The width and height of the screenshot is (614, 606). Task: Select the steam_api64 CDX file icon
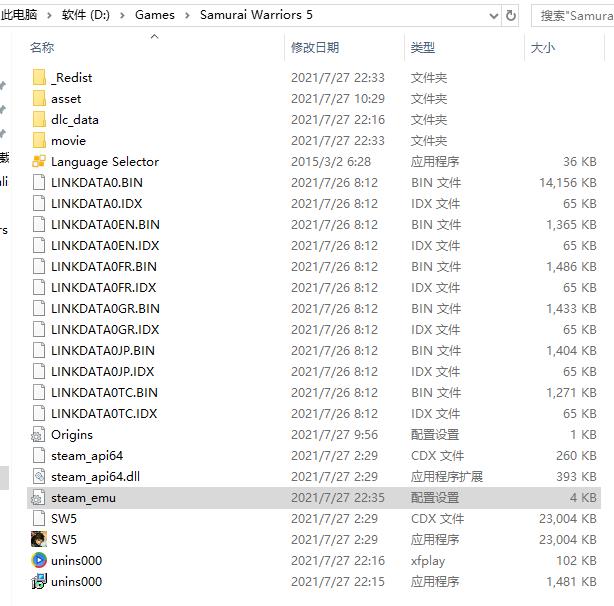39,455
